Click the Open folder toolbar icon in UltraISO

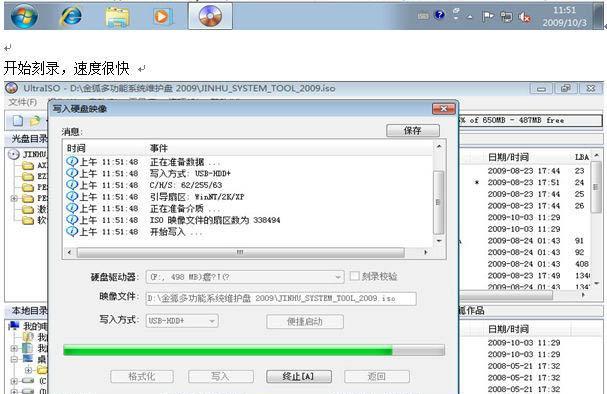click(35, 121)
